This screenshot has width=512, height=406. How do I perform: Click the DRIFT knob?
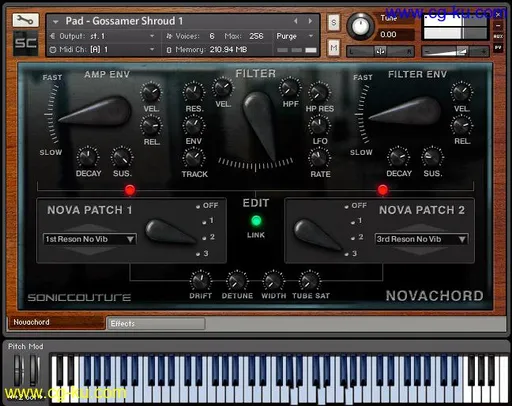[201, 281]
